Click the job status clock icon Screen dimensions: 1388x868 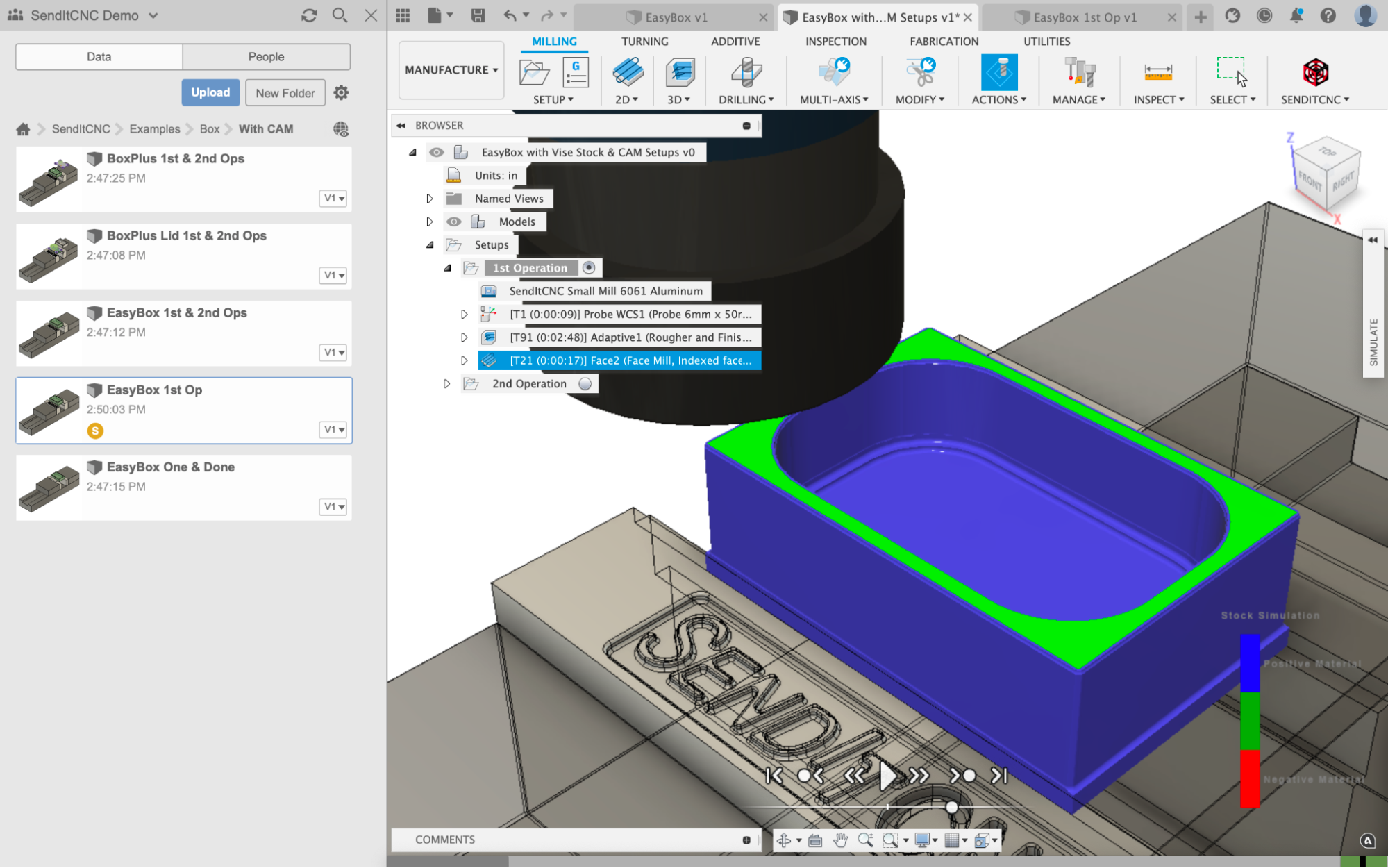(1264, 15)
